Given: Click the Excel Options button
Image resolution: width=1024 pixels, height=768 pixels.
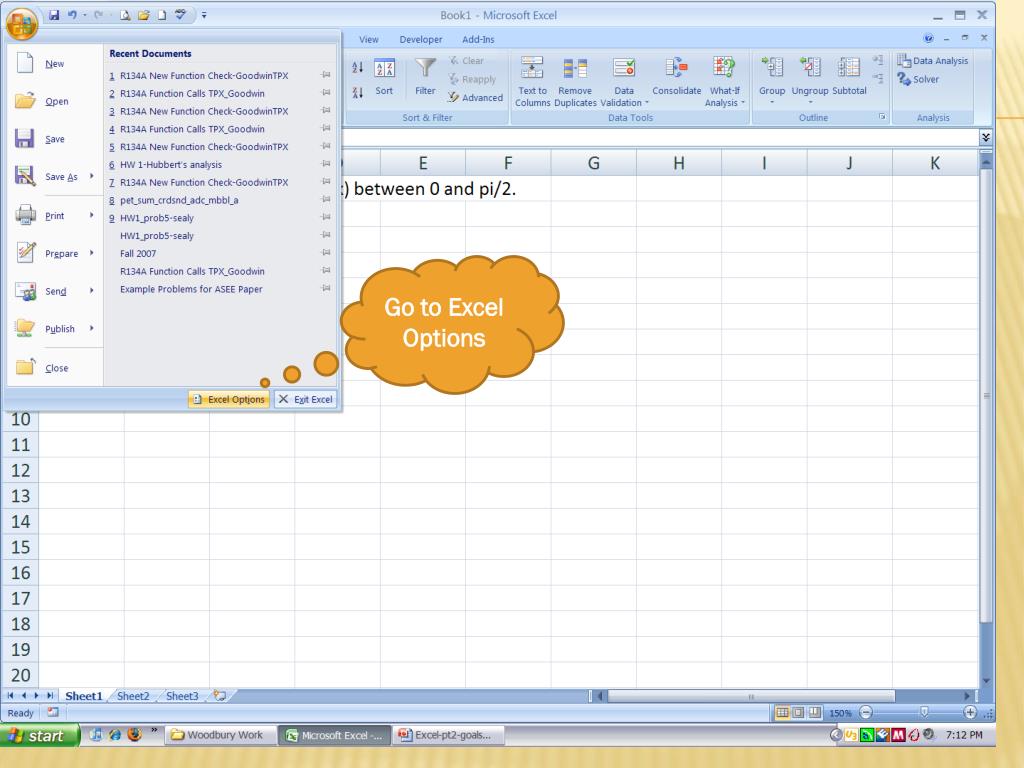Looking at the screenshot, I should [x=229, y=400].
